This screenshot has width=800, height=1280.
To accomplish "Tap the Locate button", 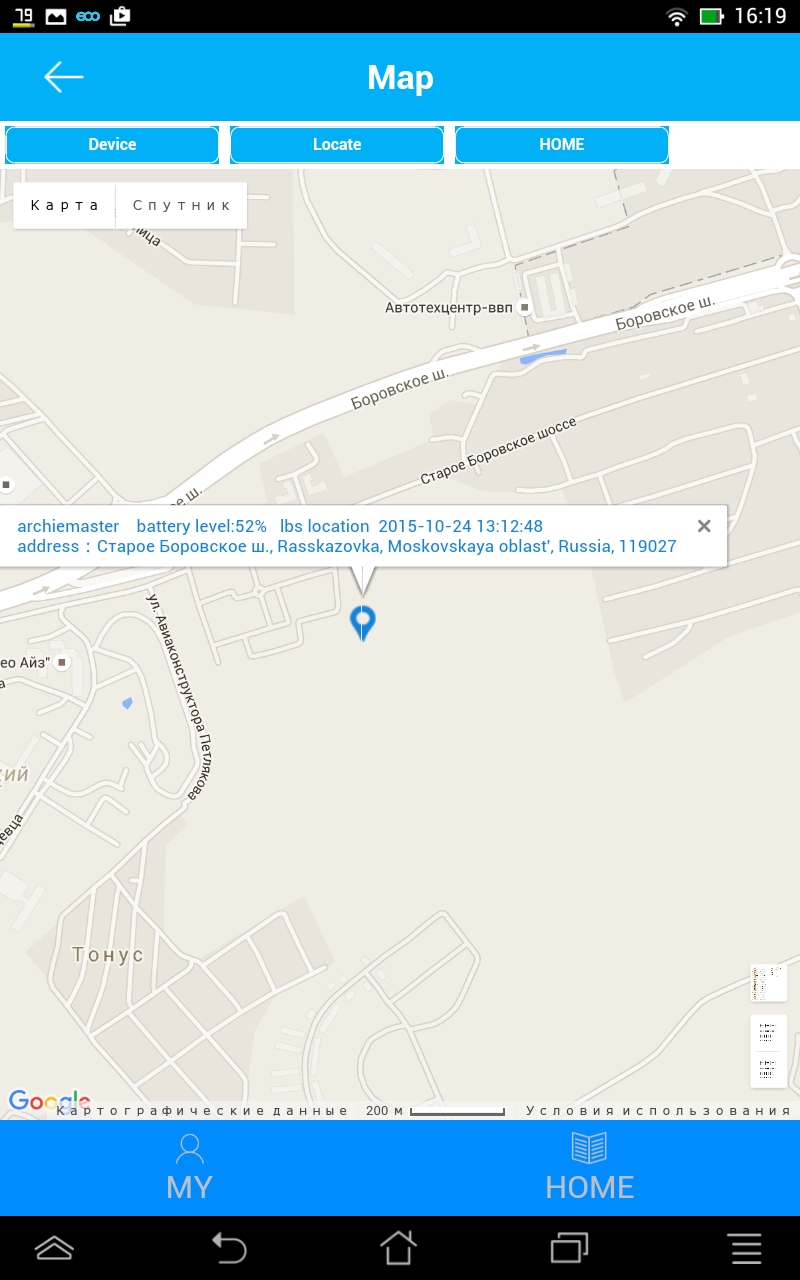I will [337, 145].
